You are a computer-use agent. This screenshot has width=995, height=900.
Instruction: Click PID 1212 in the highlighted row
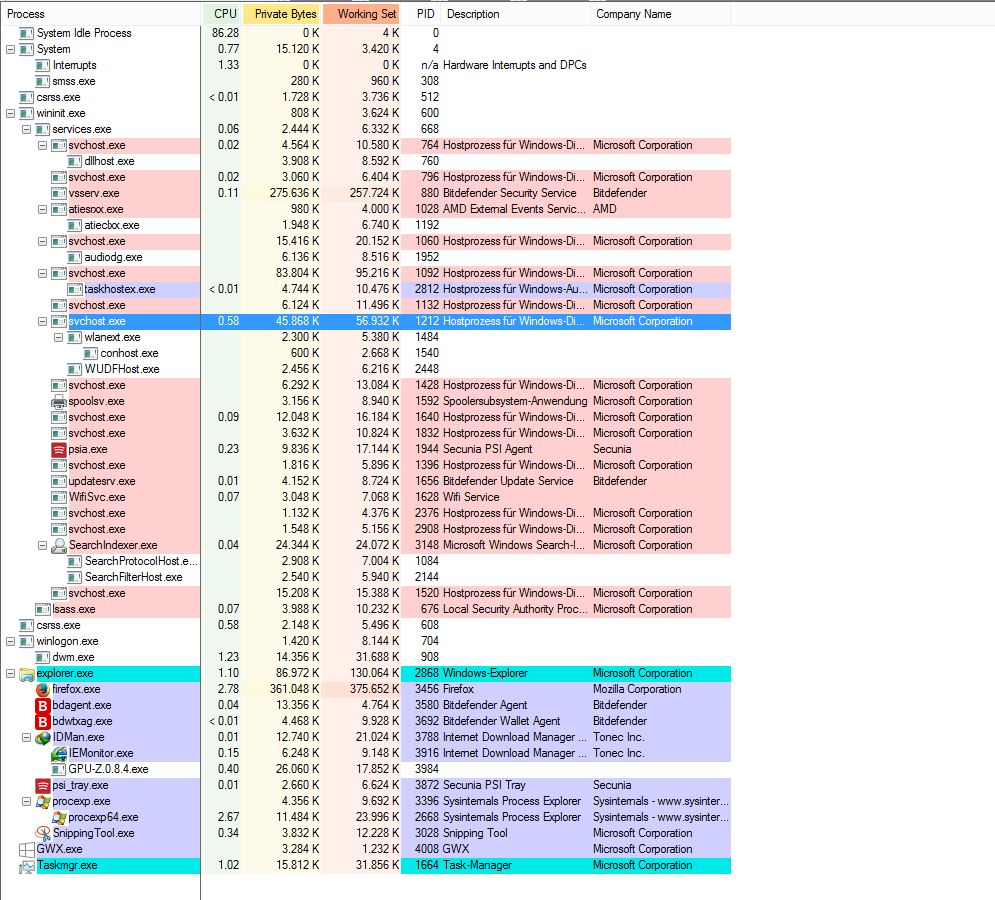(427, 321)
